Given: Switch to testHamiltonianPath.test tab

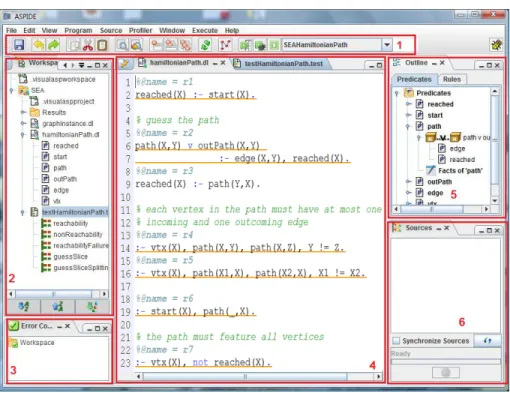Looking at the screenshot, I should pos(283,63).
